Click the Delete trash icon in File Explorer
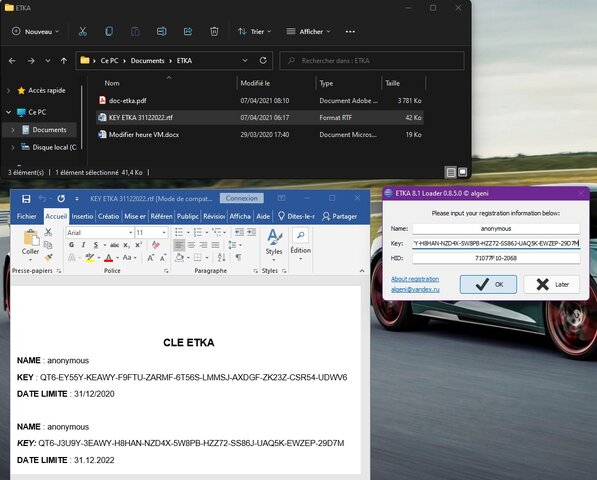Image resolution: width=597 pixels, height=480 pixels. click(x=214, y=32)
